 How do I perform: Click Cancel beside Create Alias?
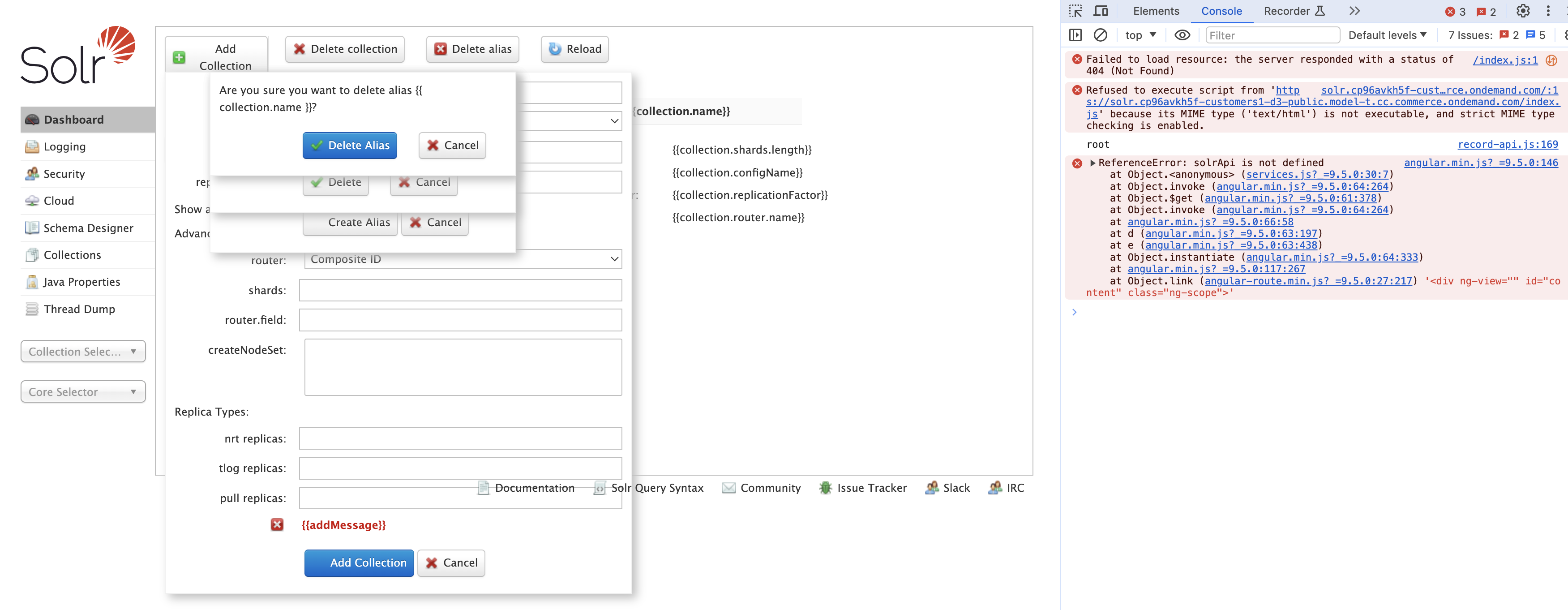(435, 223)
